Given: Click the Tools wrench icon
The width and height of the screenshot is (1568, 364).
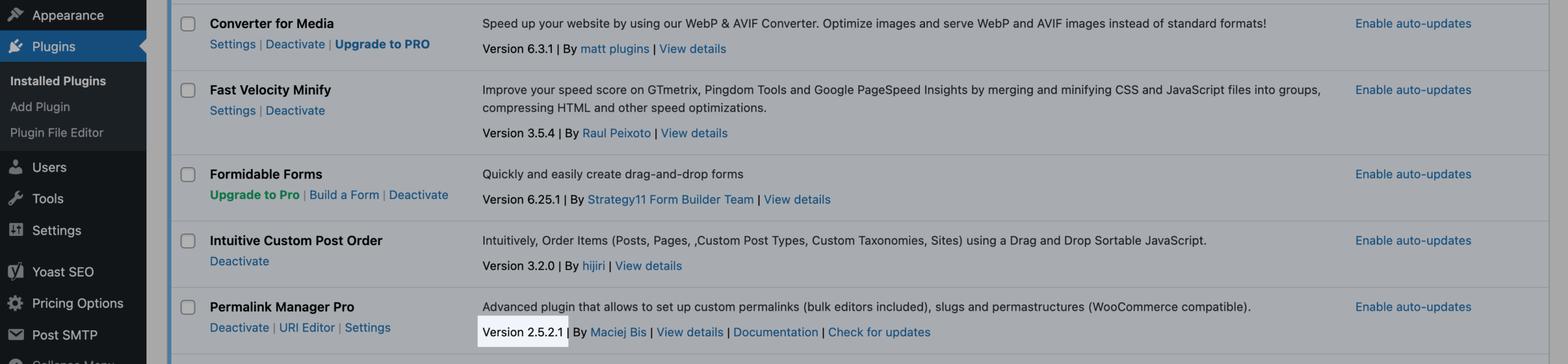Looking at the screenshot, I should (x=16, y=199).
